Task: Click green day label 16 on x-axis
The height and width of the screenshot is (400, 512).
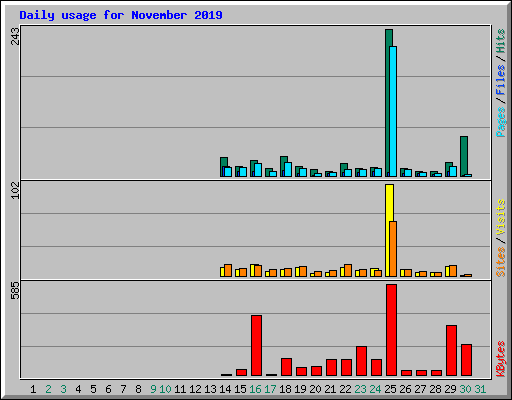Action: coord(255,389)
